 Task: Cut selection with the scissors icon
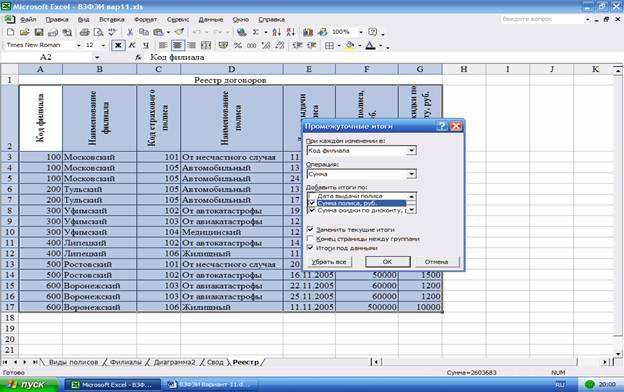(130, 32)
